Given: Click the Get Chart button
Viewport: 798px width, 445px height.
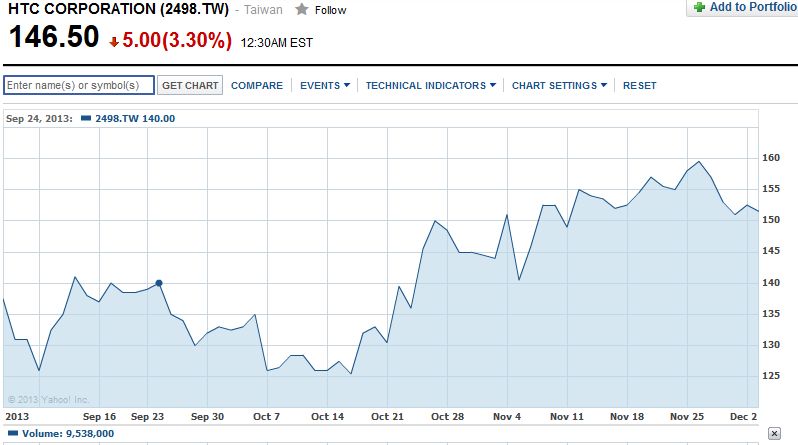Looking at the screenshot, I should point(190,86).
